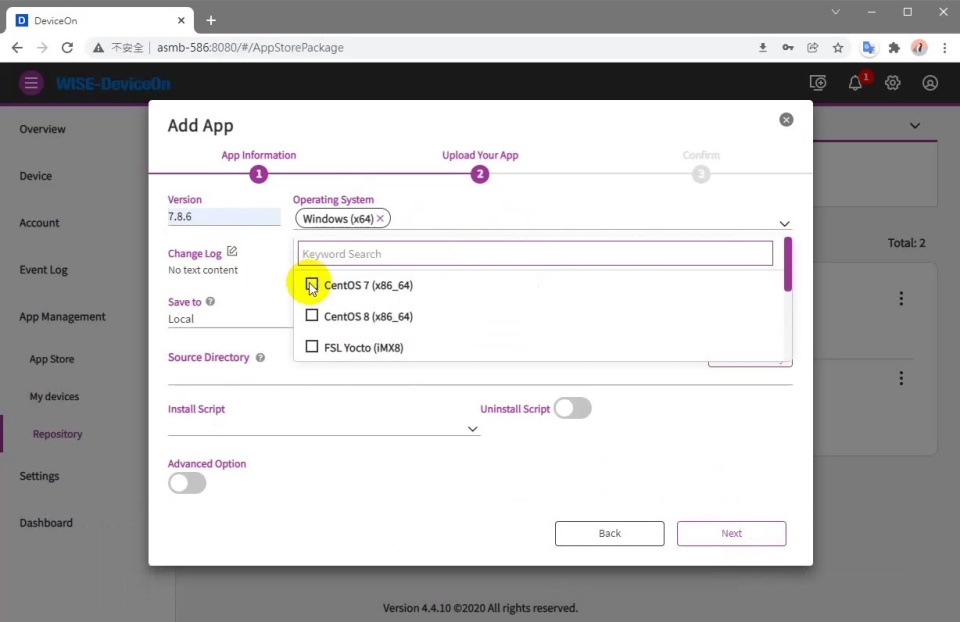The height and width of the screenshot is (622, 960).
Task: Open the browser tab search chevron
Action: click(x=835, y=12)
